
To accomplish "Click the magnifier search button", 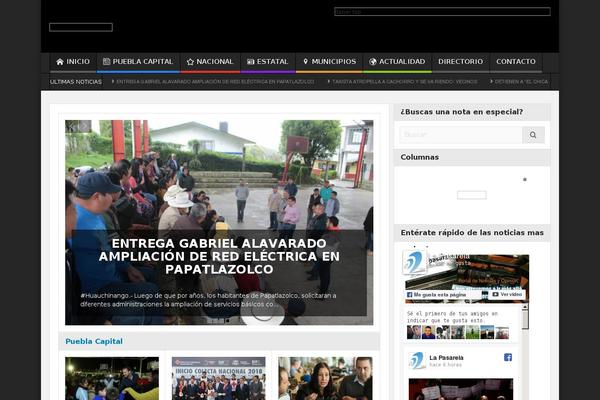I will click(533, 135).
